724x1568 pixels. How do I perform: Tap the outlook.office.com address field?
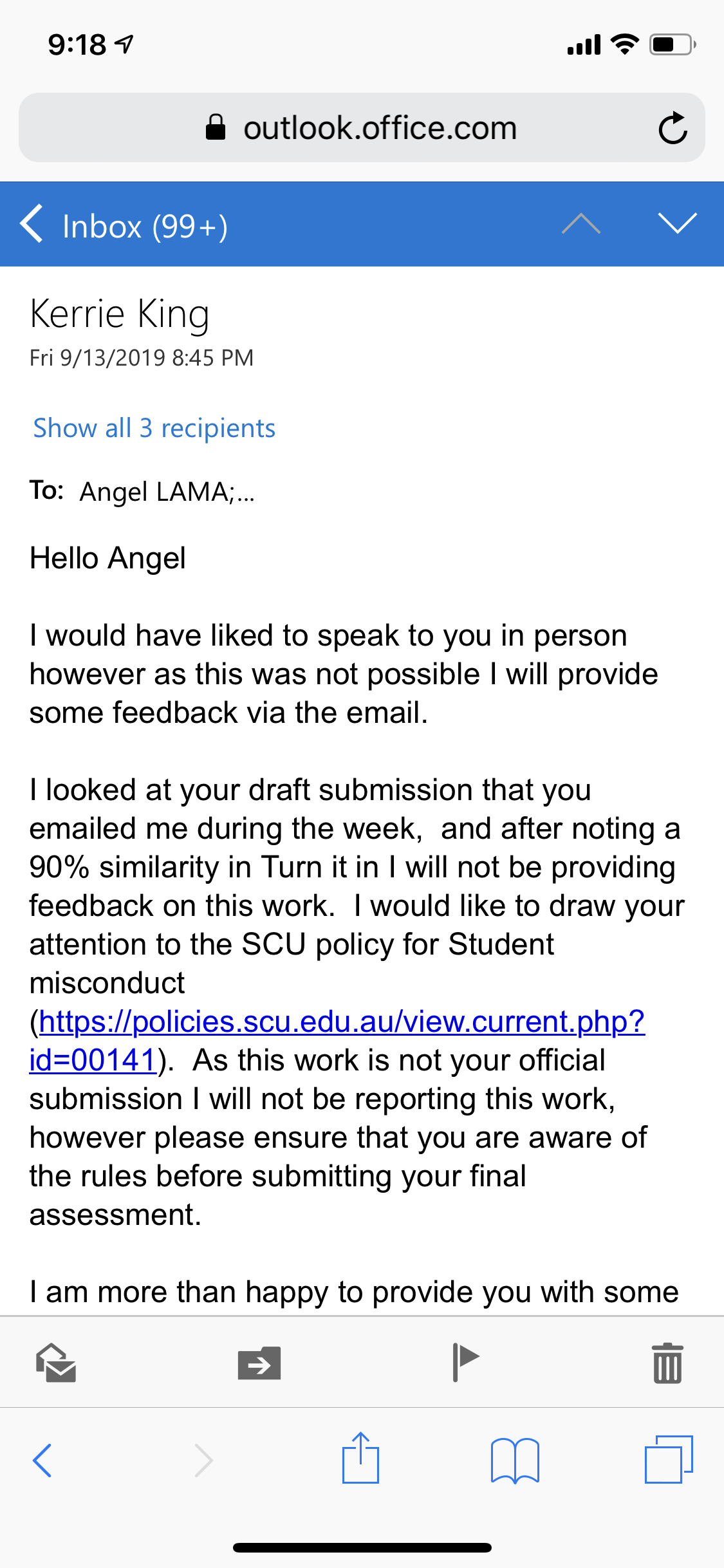(362, 127)
